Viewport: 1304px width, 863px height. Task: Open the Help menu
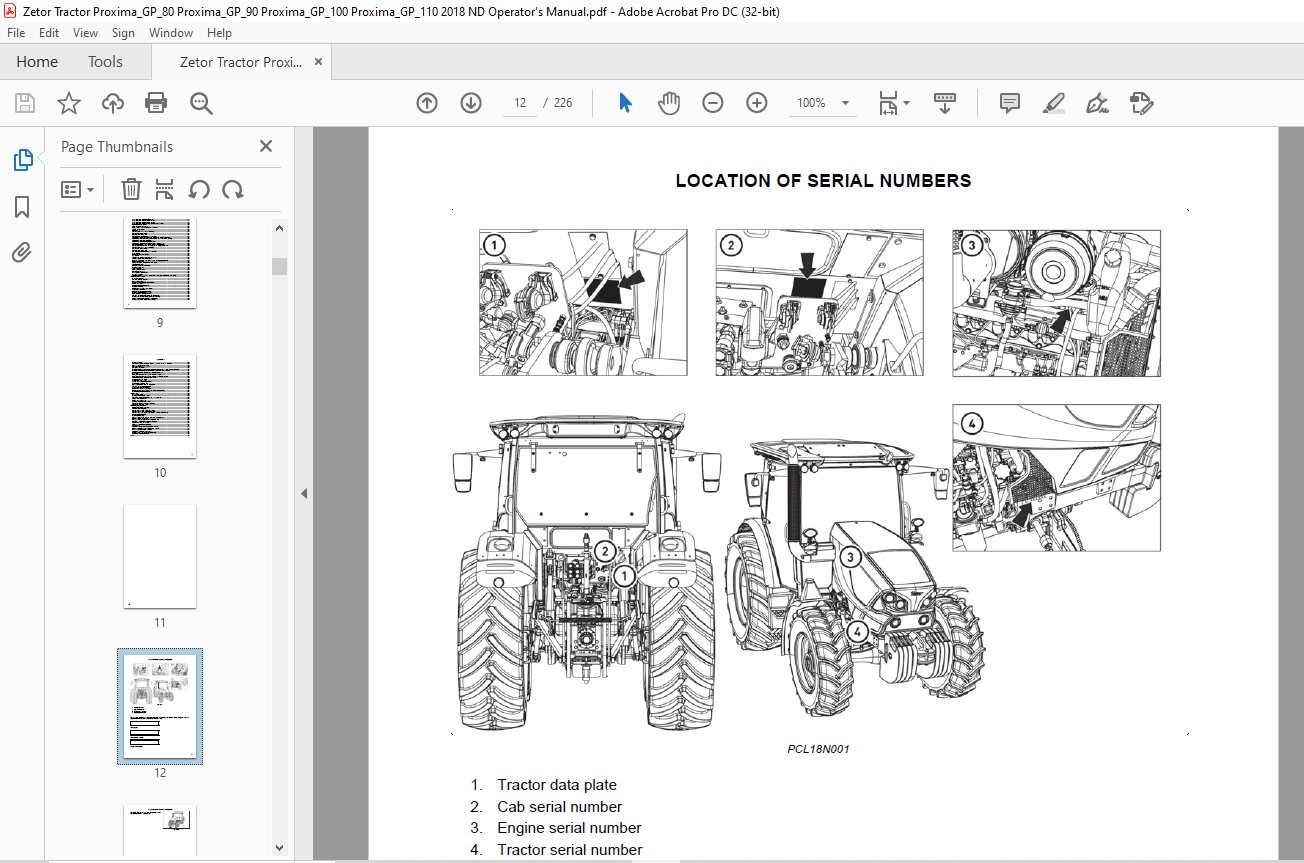pyautogui.click(x=219, y=33)
